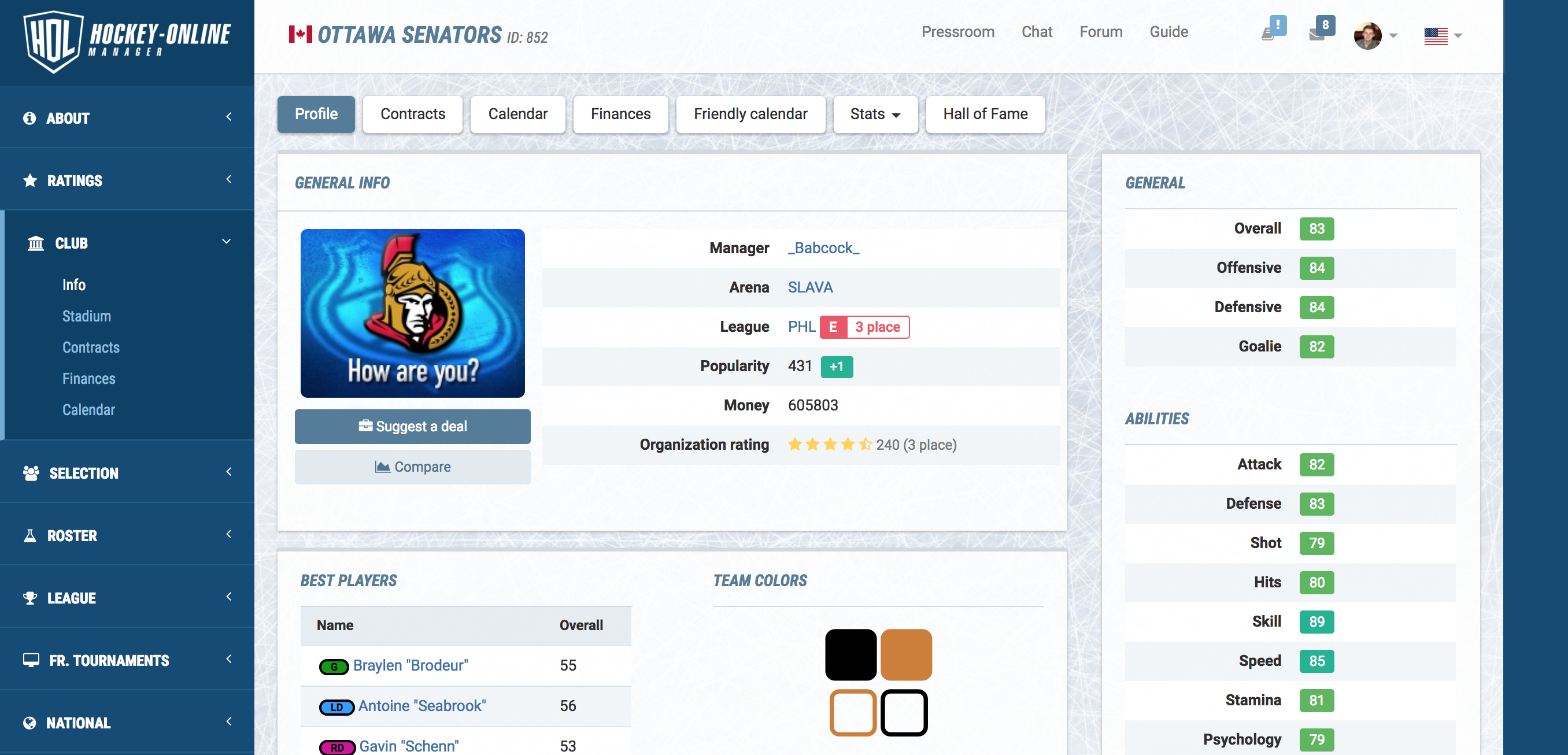
Task: Click the green +1 popularity badge
Action: tap(837, 367)
